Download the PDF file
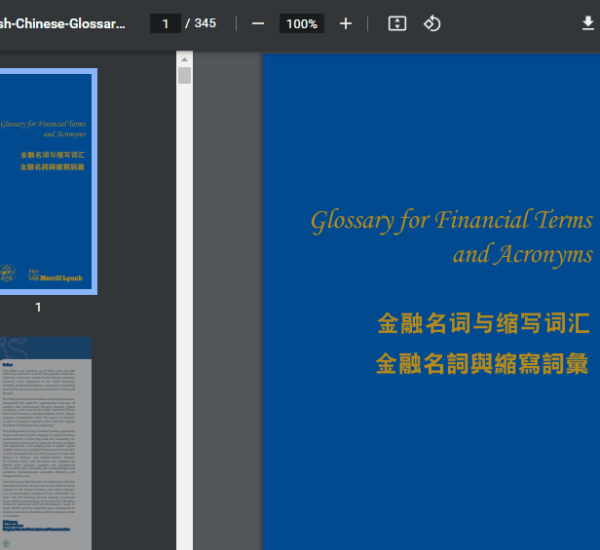Image resolution: width=600 pixels, height=550 pixels. click(588, 23)
